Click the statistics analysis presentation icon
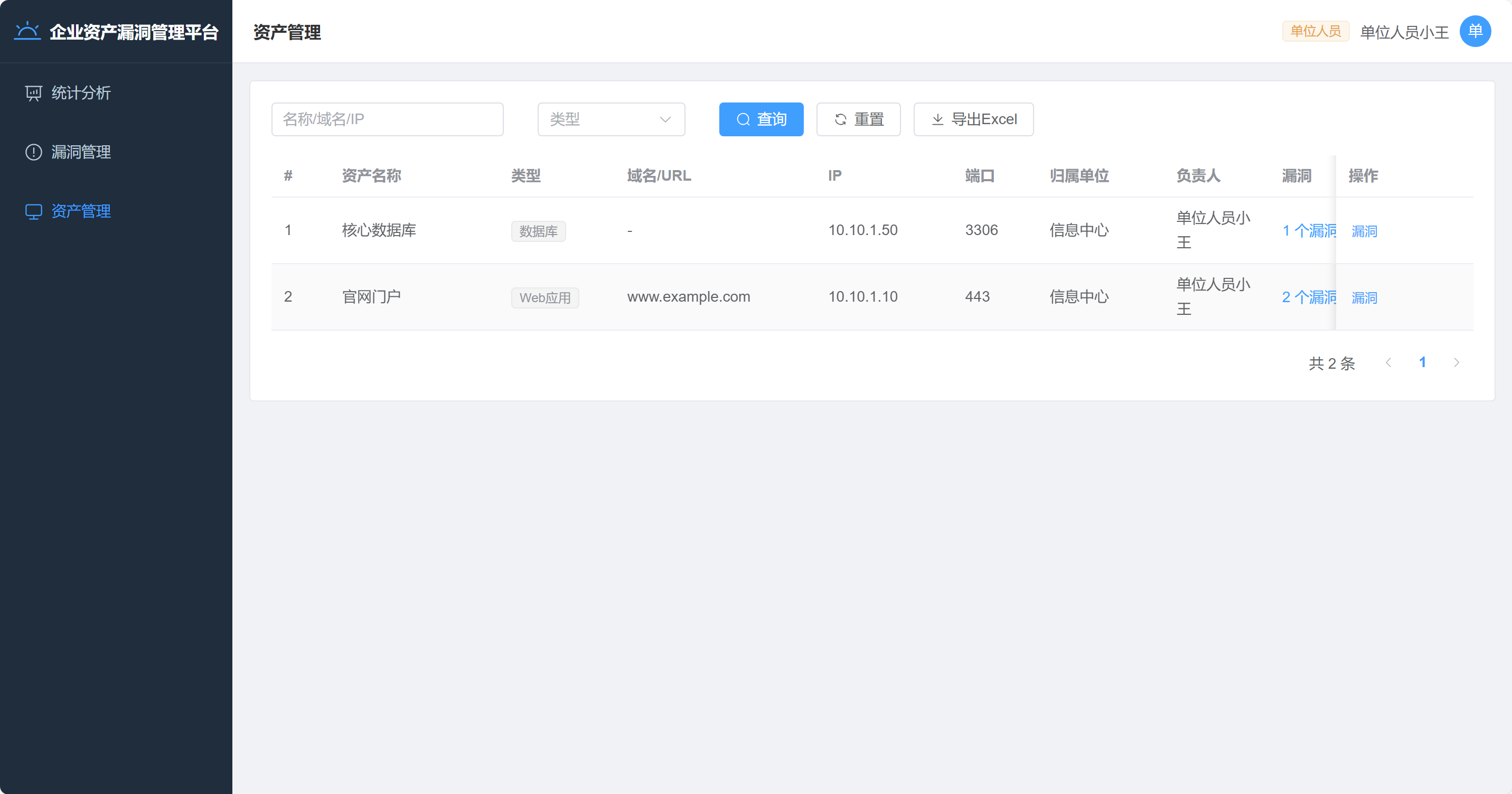 coord(33,93)
